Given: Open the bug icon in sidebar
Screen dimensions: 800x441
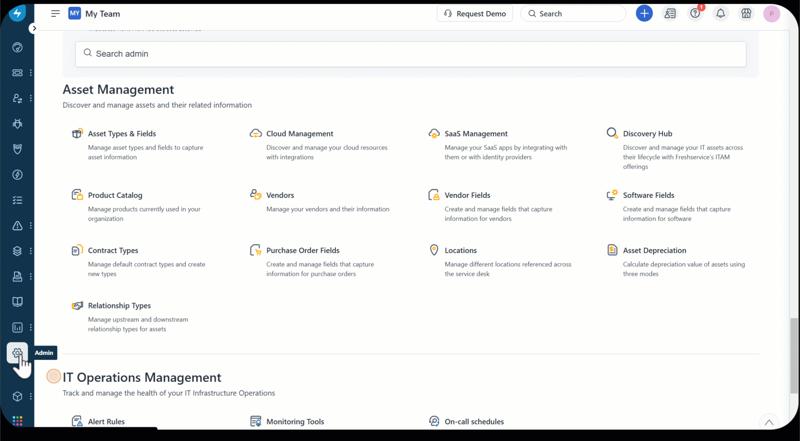Looking at the screenshot, I should point(17,124).
